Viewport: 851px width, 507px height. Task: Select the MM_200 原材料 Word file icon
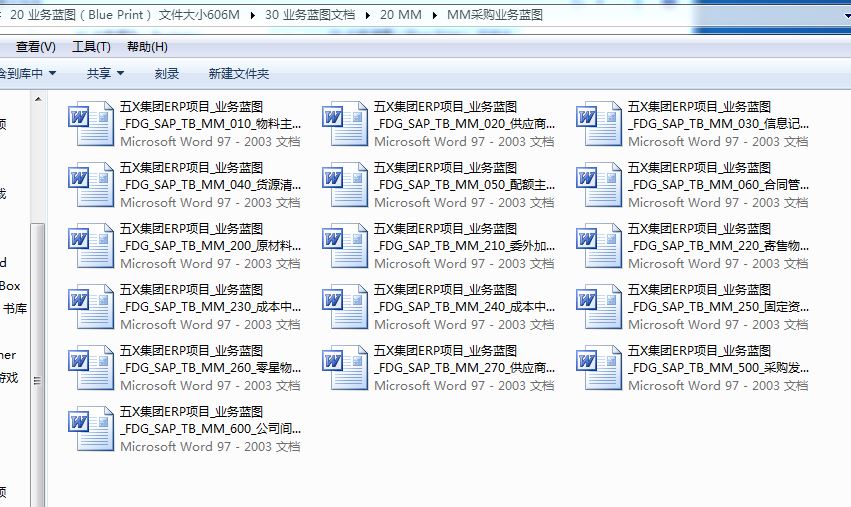click(91, 246)
